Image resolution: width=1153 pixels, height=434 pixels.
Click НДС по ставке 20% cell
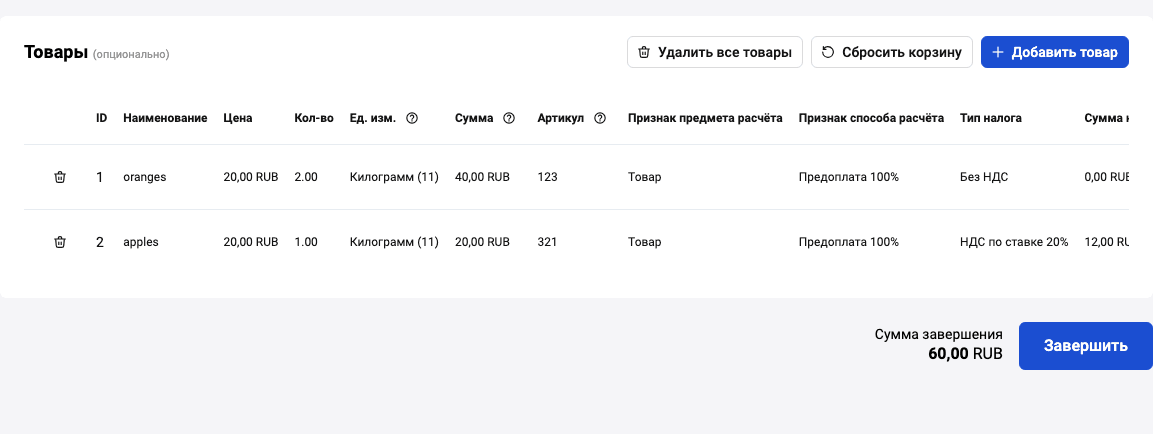coord(1014,242)
